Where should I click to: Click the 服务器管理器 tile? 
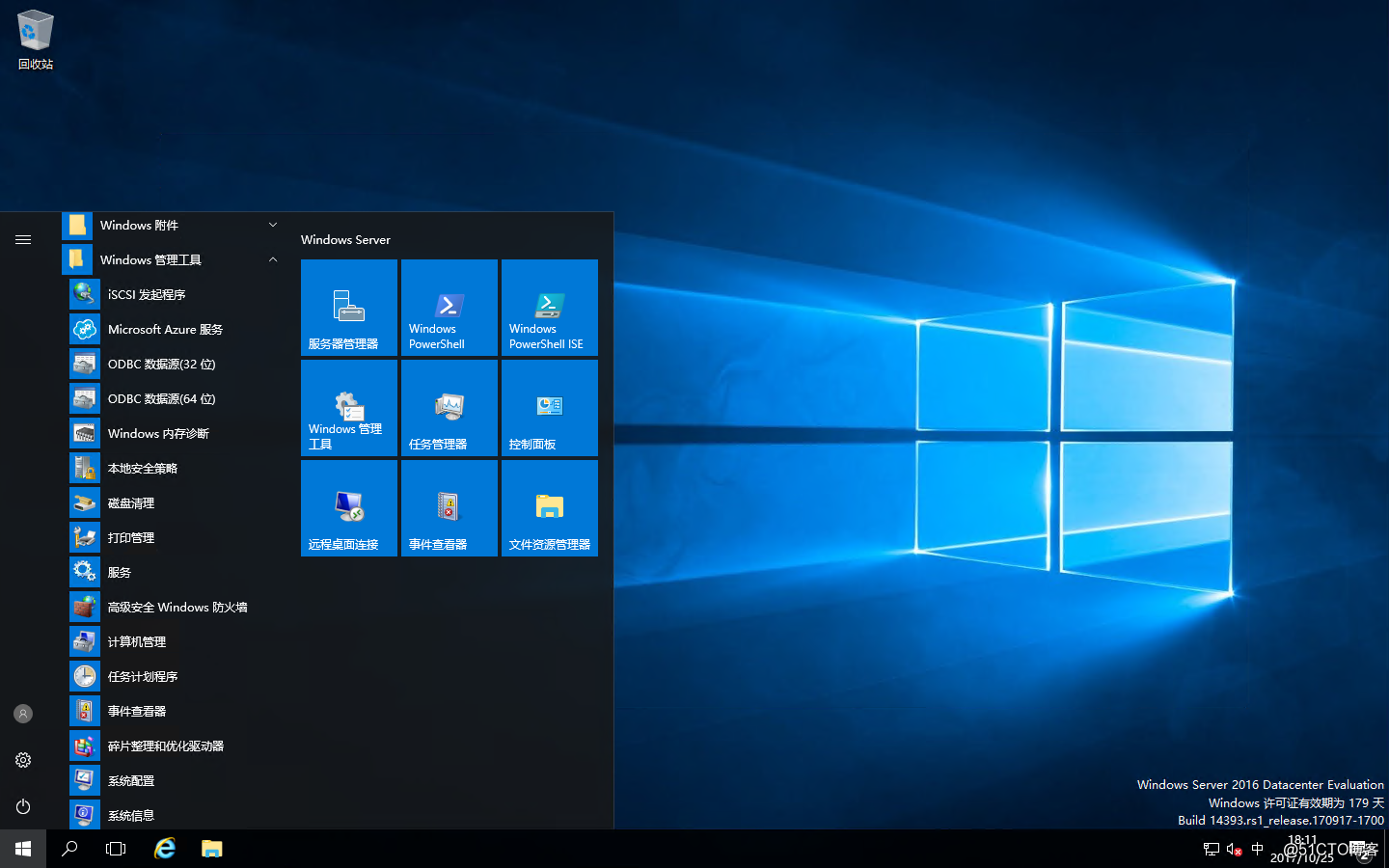pos(349,308)
